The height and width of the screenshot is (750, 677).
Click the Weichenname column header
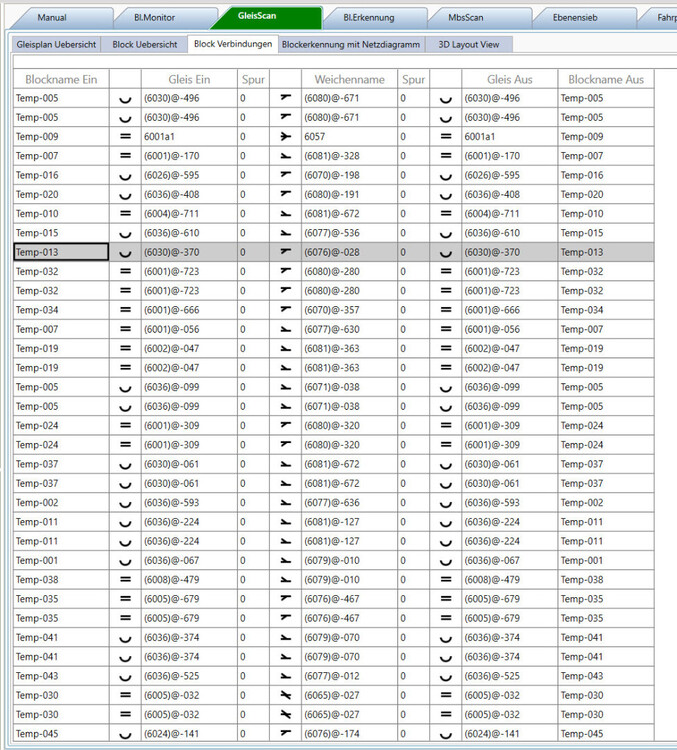[x=350, y=79]
